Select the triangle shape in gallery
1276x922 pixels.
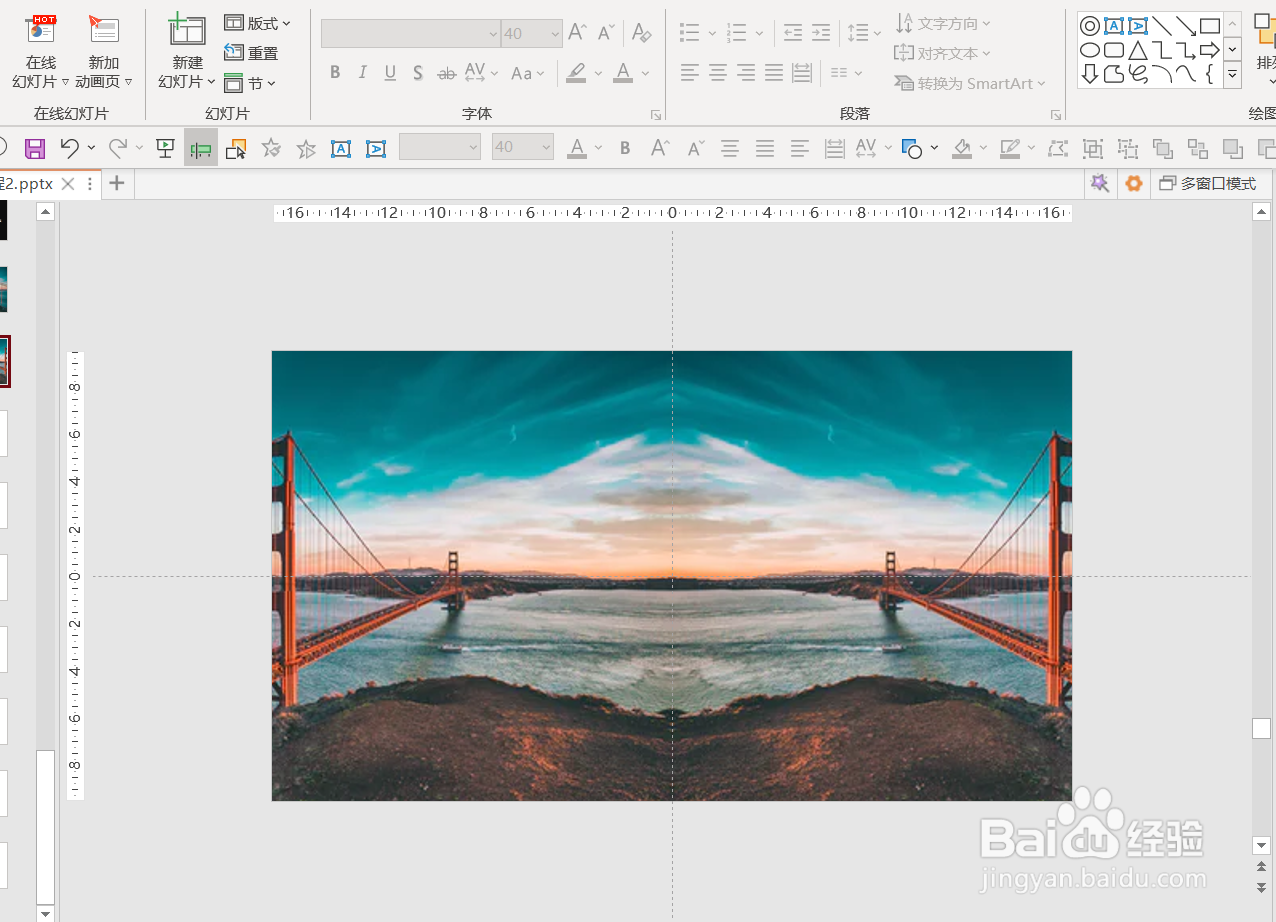1138,50
